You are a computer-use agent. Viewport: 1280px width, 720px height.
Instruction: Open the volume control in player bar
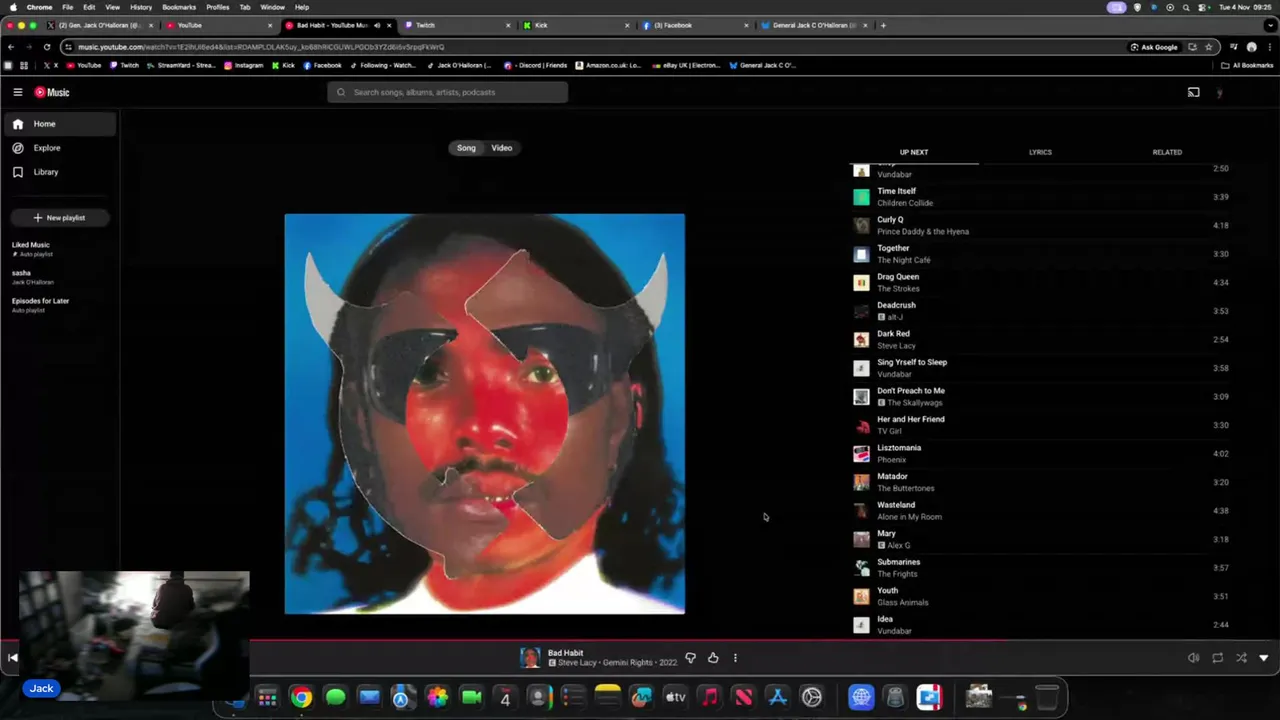point(1193,658)
